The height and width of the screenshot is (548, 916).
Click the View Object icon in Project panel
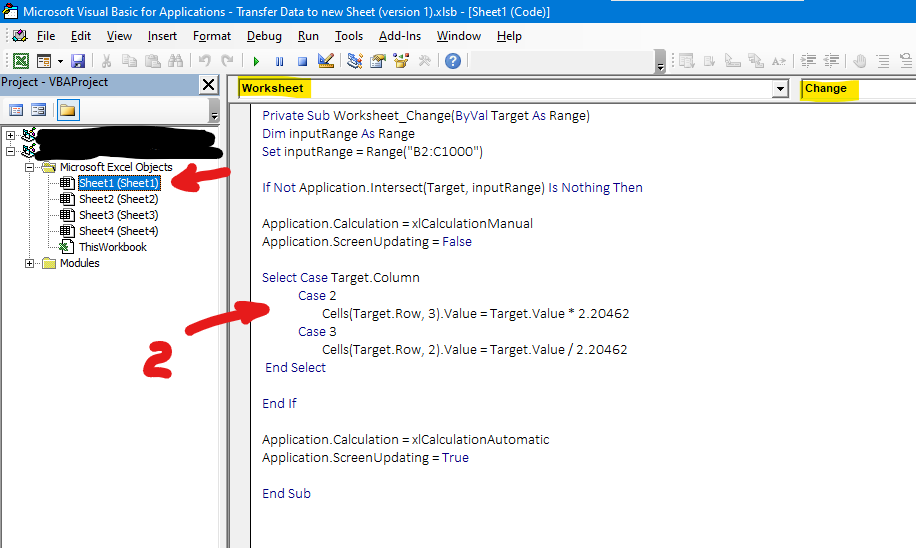[x=39, y=110]
